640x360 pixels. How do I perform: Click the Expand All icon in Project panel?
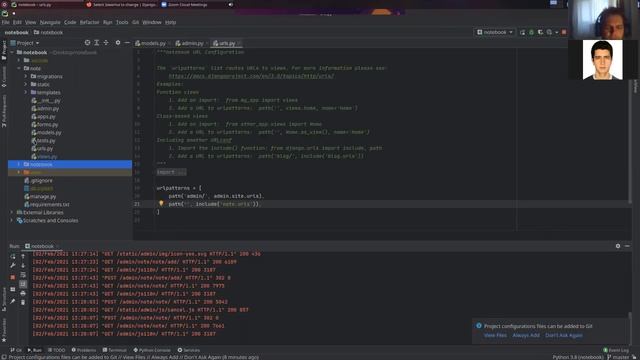click(x=97, y=42)
